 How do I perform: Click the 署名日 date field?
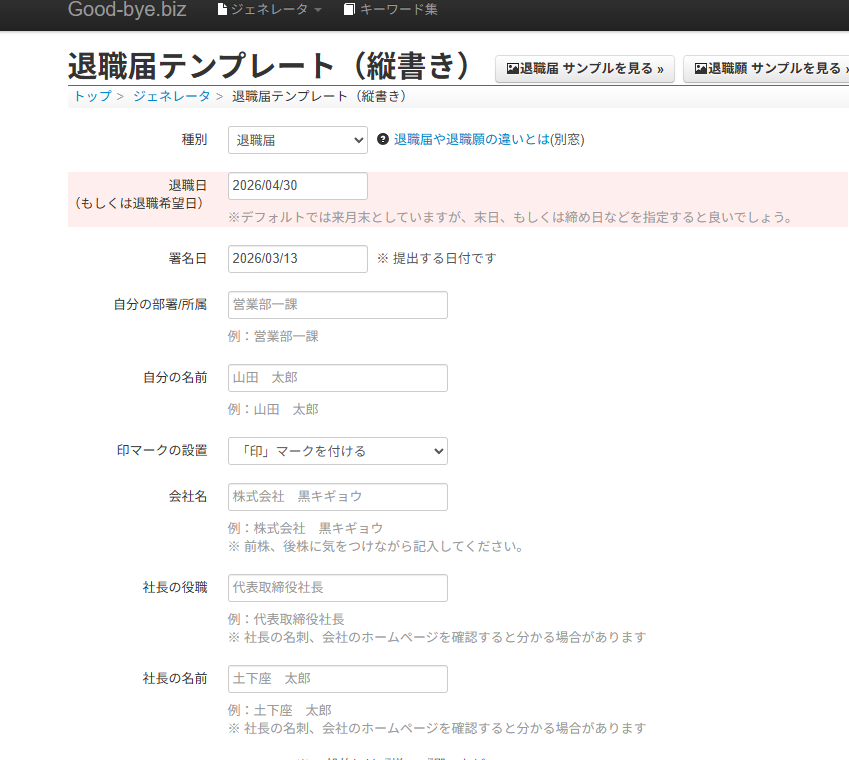click(298, 258)
